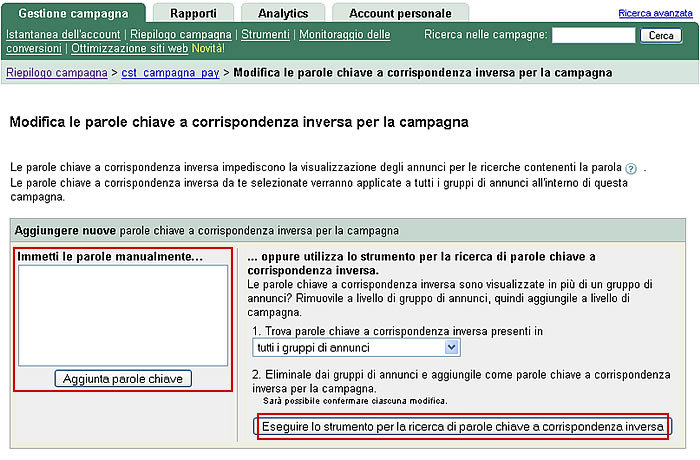Click the yellow Novità! text

pos(208,48)
